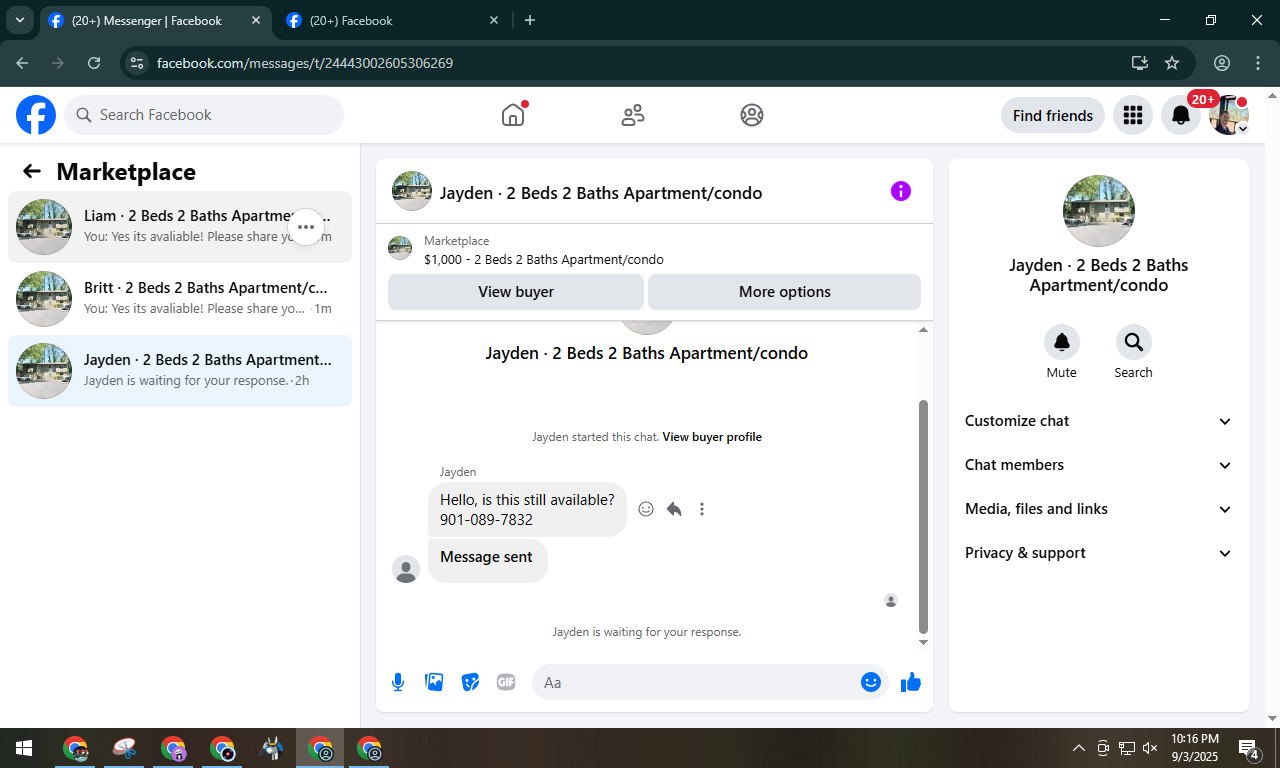Open clock showing 10:16 PM
This screenshot has height=768, width=1280.
[1195, 748]
